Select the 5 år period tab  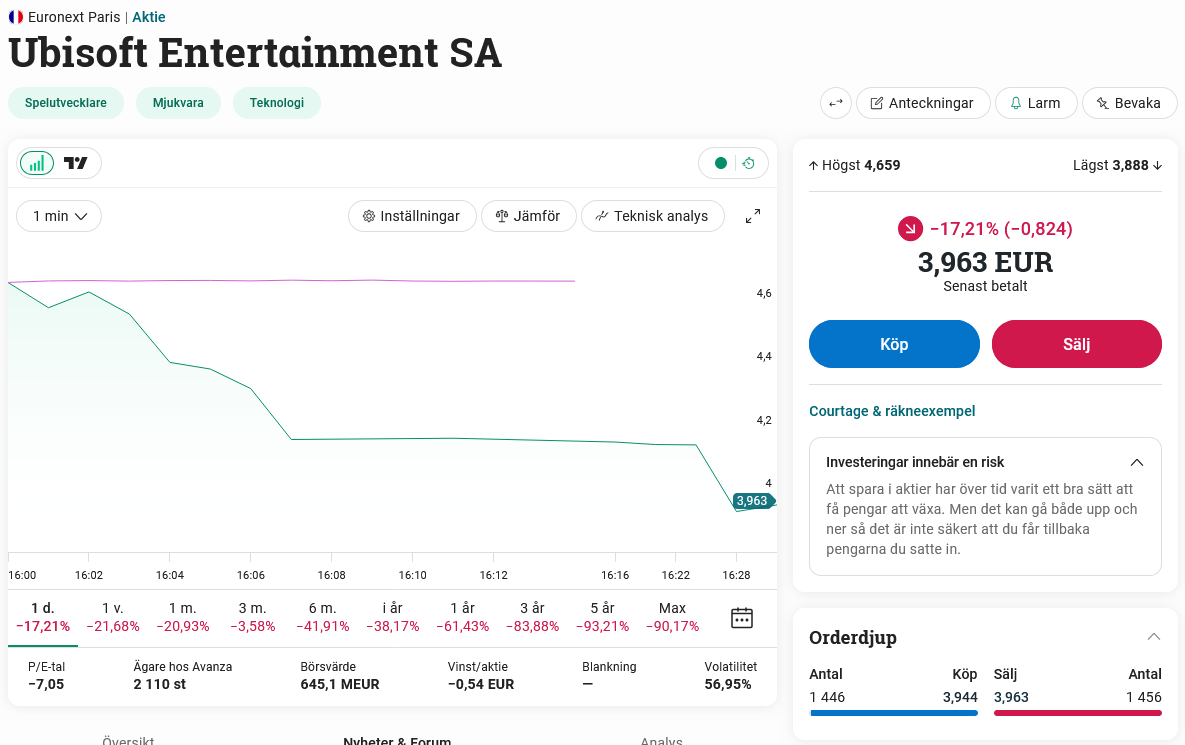(x=602, y=617)
